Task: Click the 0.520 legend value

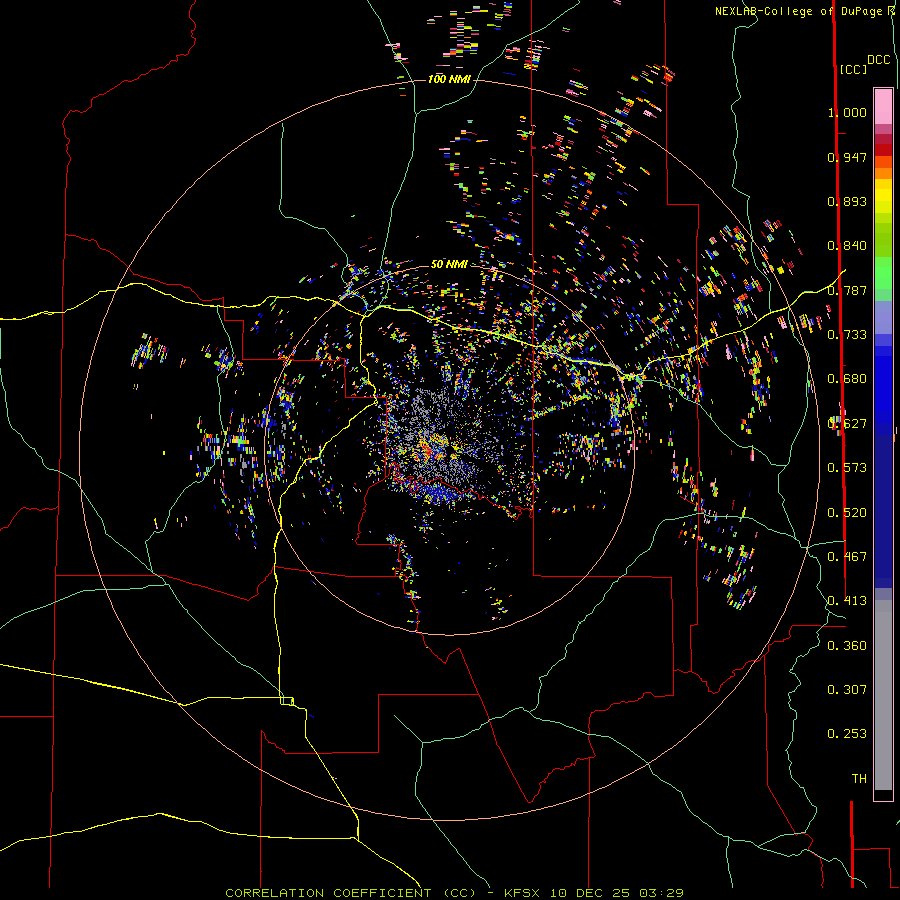Action: pos(847,513)
